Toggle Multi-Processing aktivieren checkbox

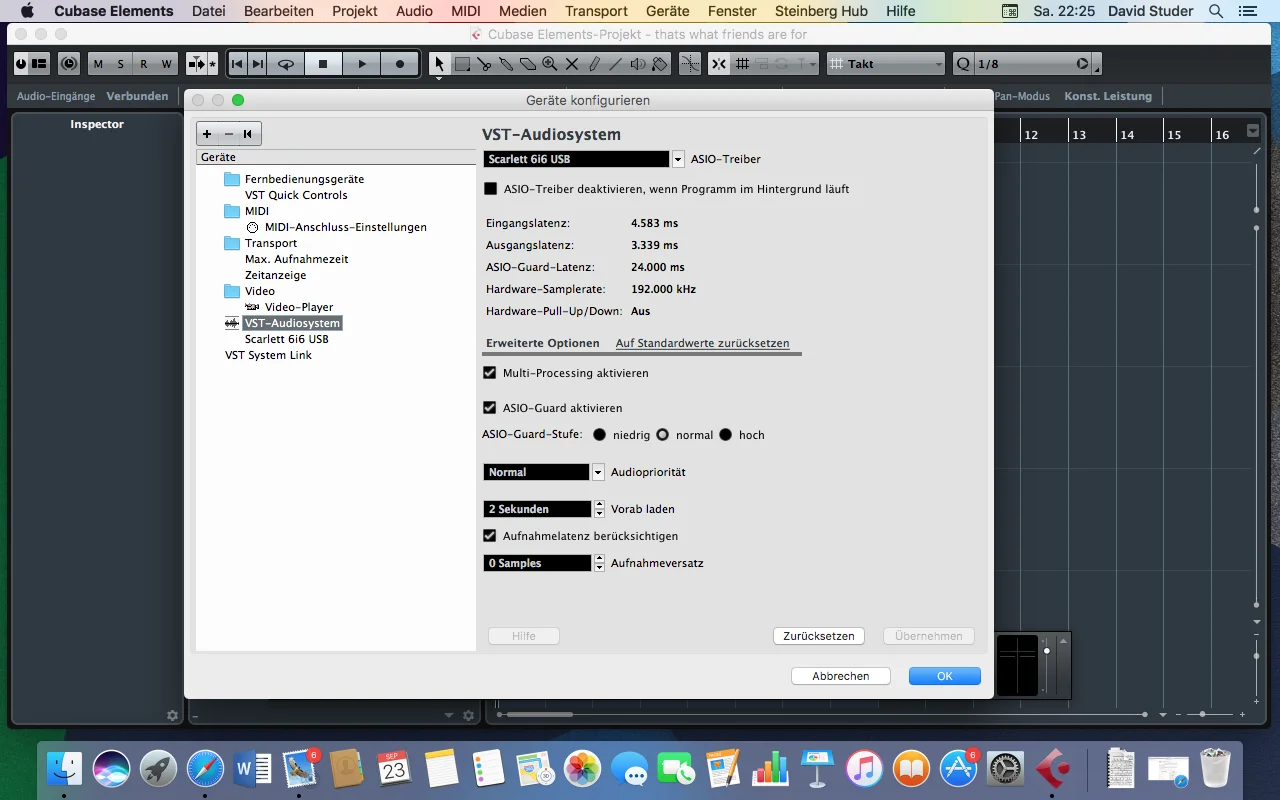click(x=490, y=373)
